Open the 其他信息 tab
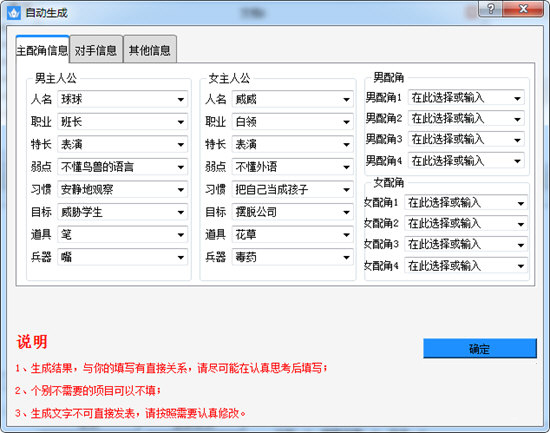This screenshot has height=433, width=550. click(x=150, y=50)
